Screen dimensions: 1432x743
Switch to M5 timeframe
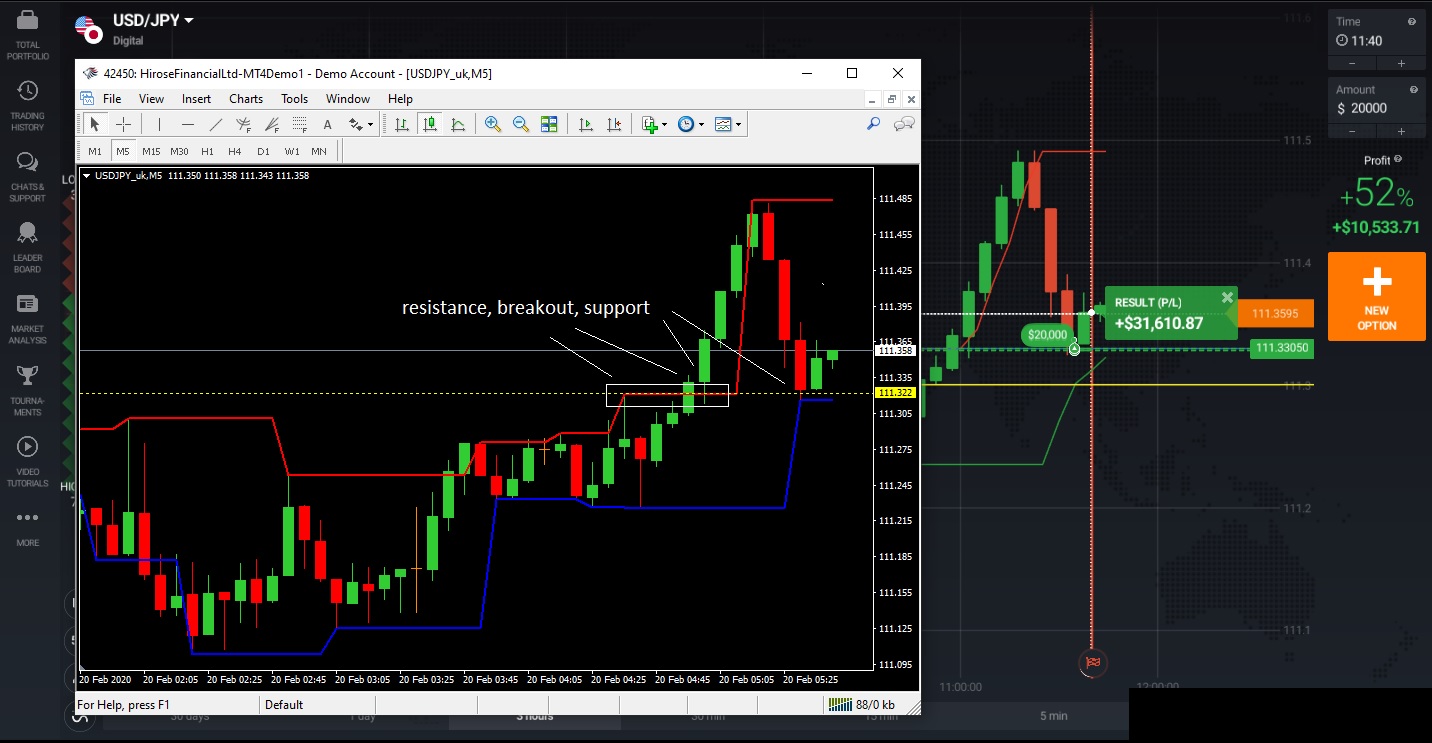[122, 151]
